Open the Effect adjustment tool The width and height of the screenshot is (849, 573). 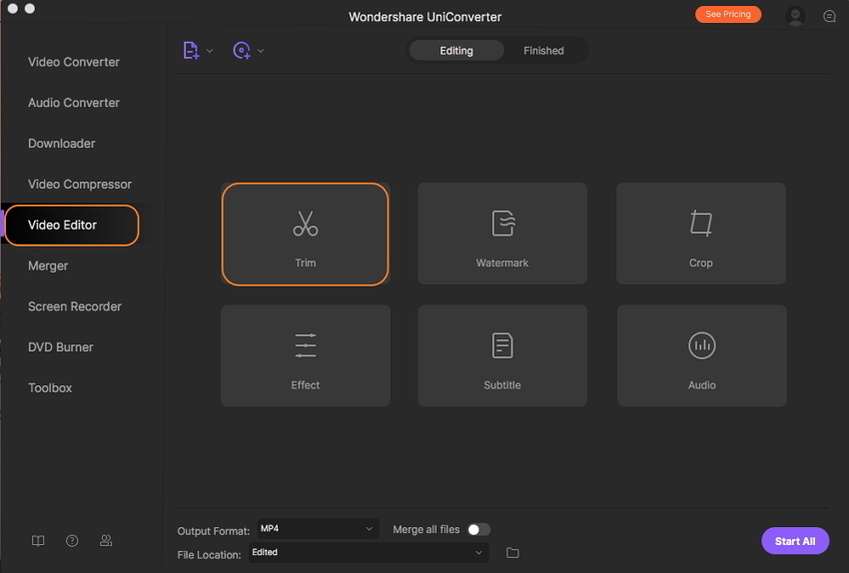305,355
